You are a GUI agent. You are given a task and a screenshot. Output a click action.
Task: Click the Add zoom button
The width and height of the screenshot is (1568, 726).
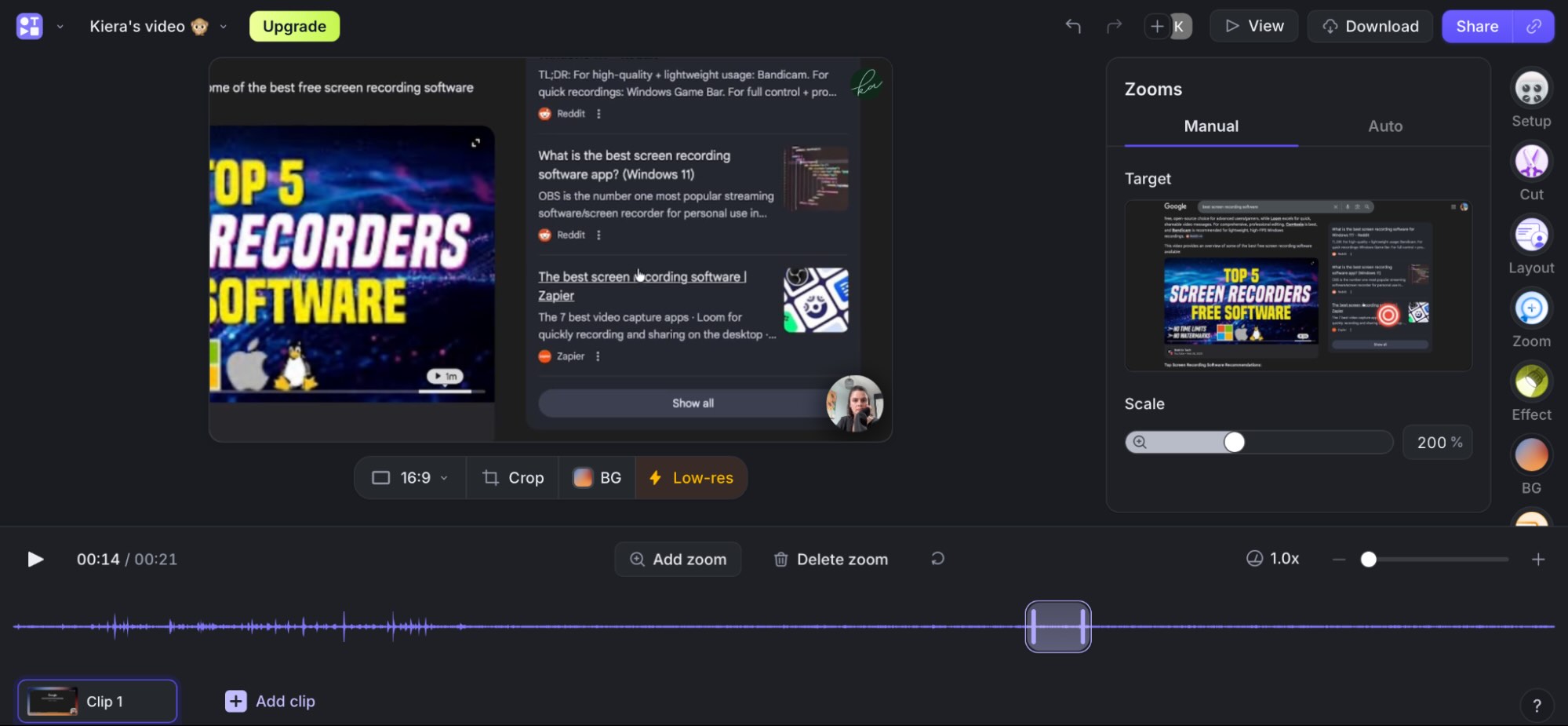click(x=677, y=559)
